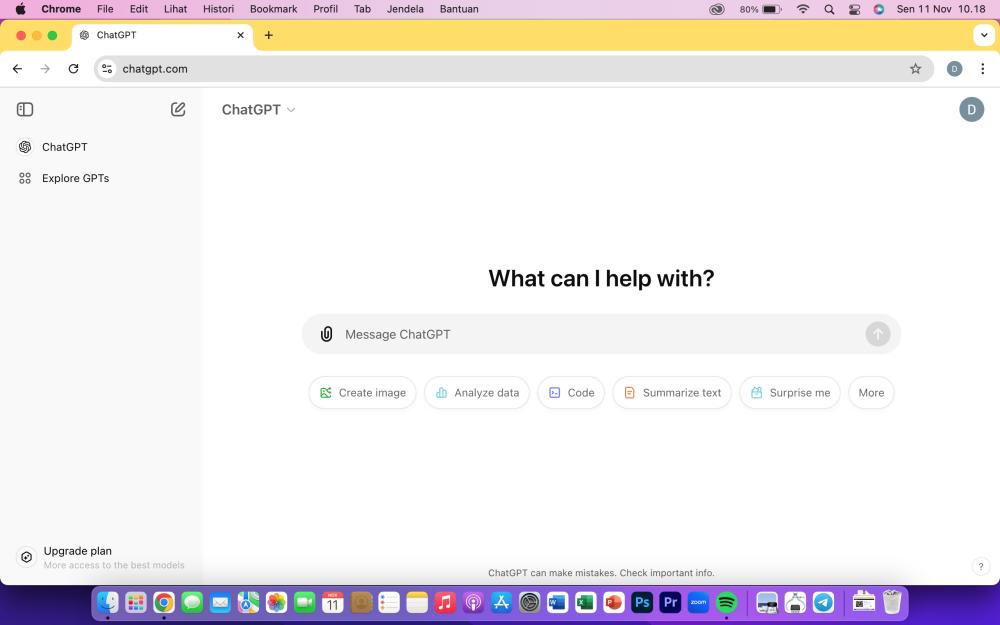Click the chatgpt.com address bar
1000x625 pixels.
(x=514, y=69)
